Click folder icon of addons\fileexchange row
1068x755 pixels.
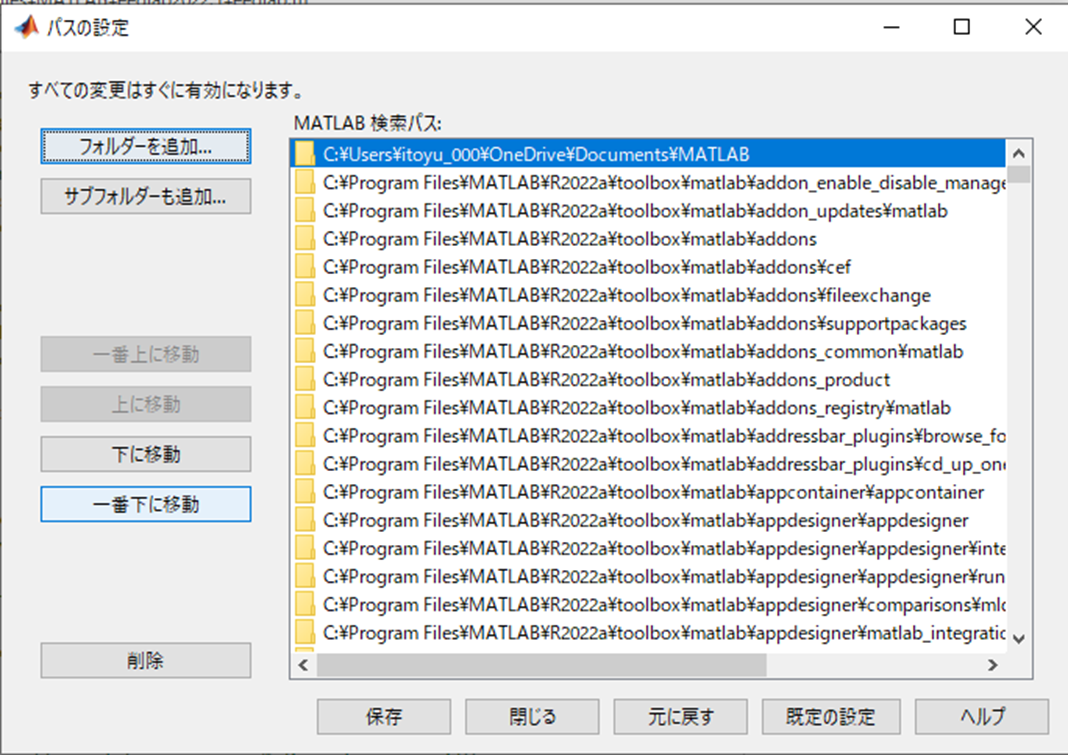[304, 295]
